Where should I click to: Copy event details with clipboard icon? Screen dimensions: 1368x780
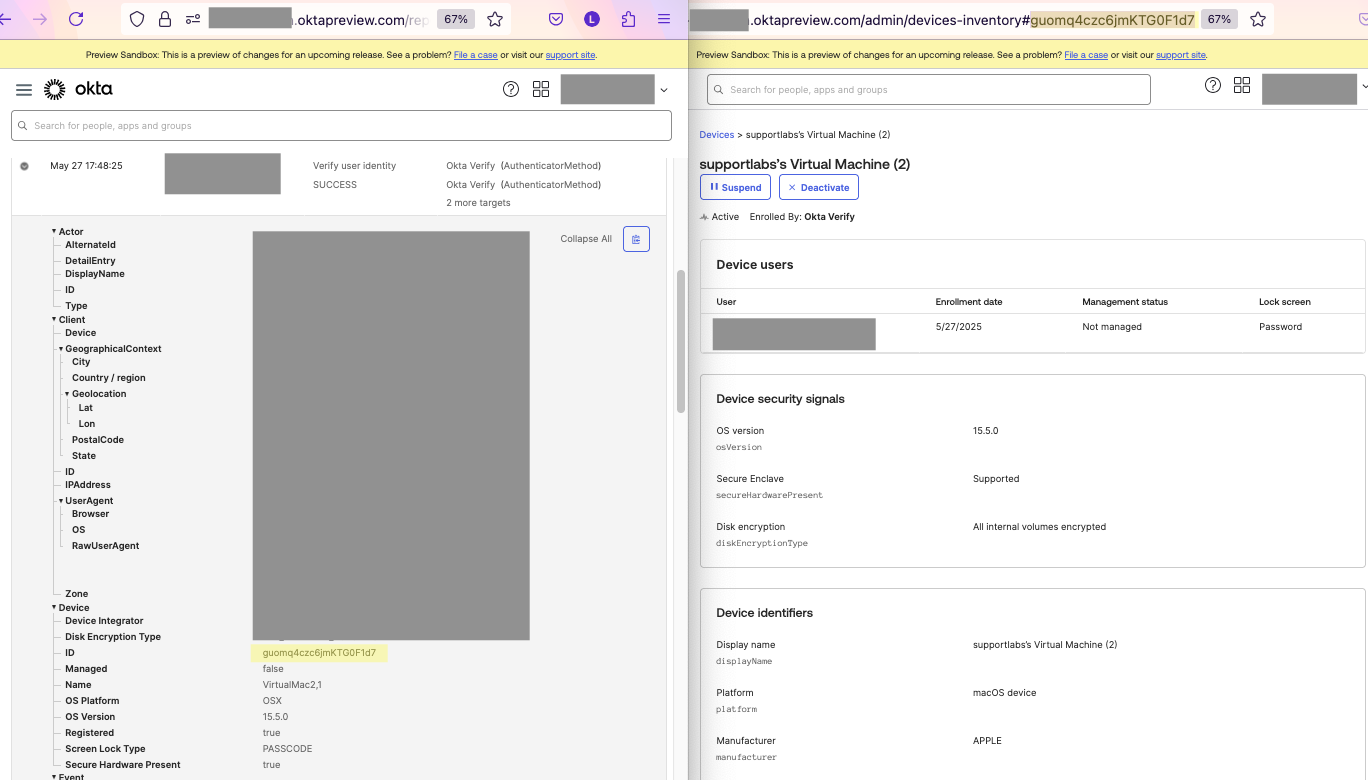(636, 239)
